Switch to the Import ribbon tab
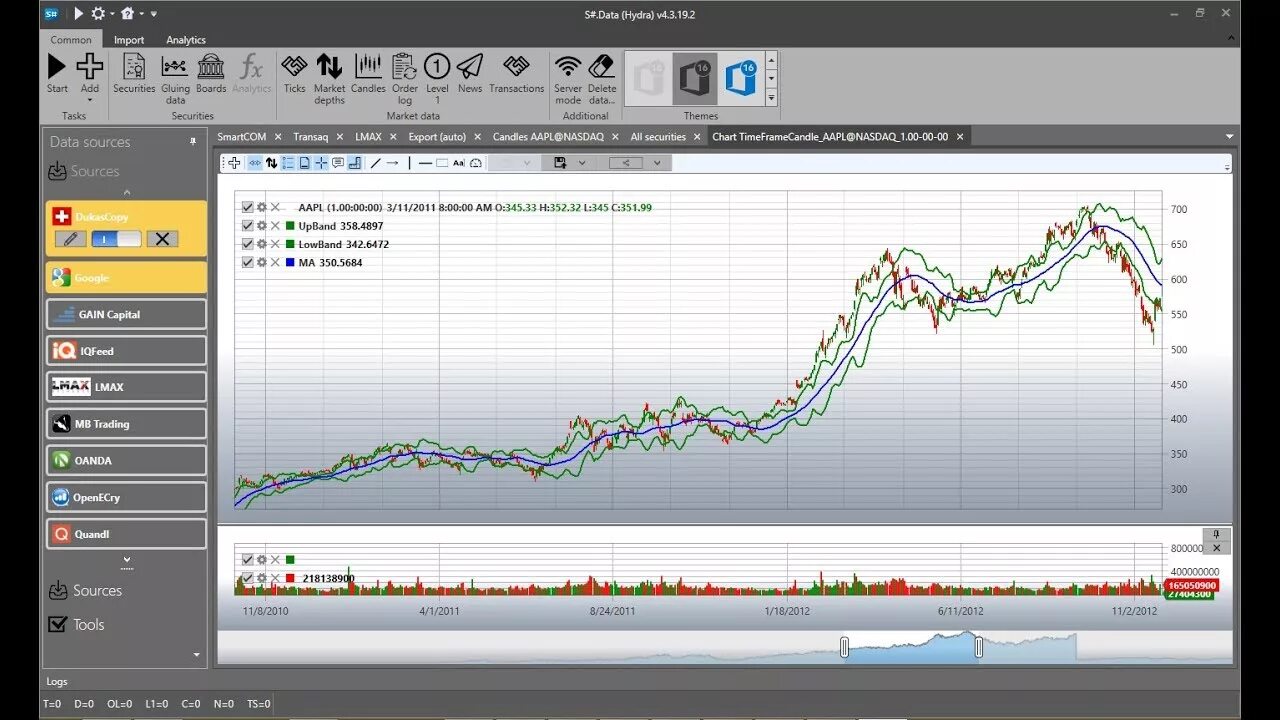Image resolution: width=1280 pixels, height=720 pixels. pos(129,40)
